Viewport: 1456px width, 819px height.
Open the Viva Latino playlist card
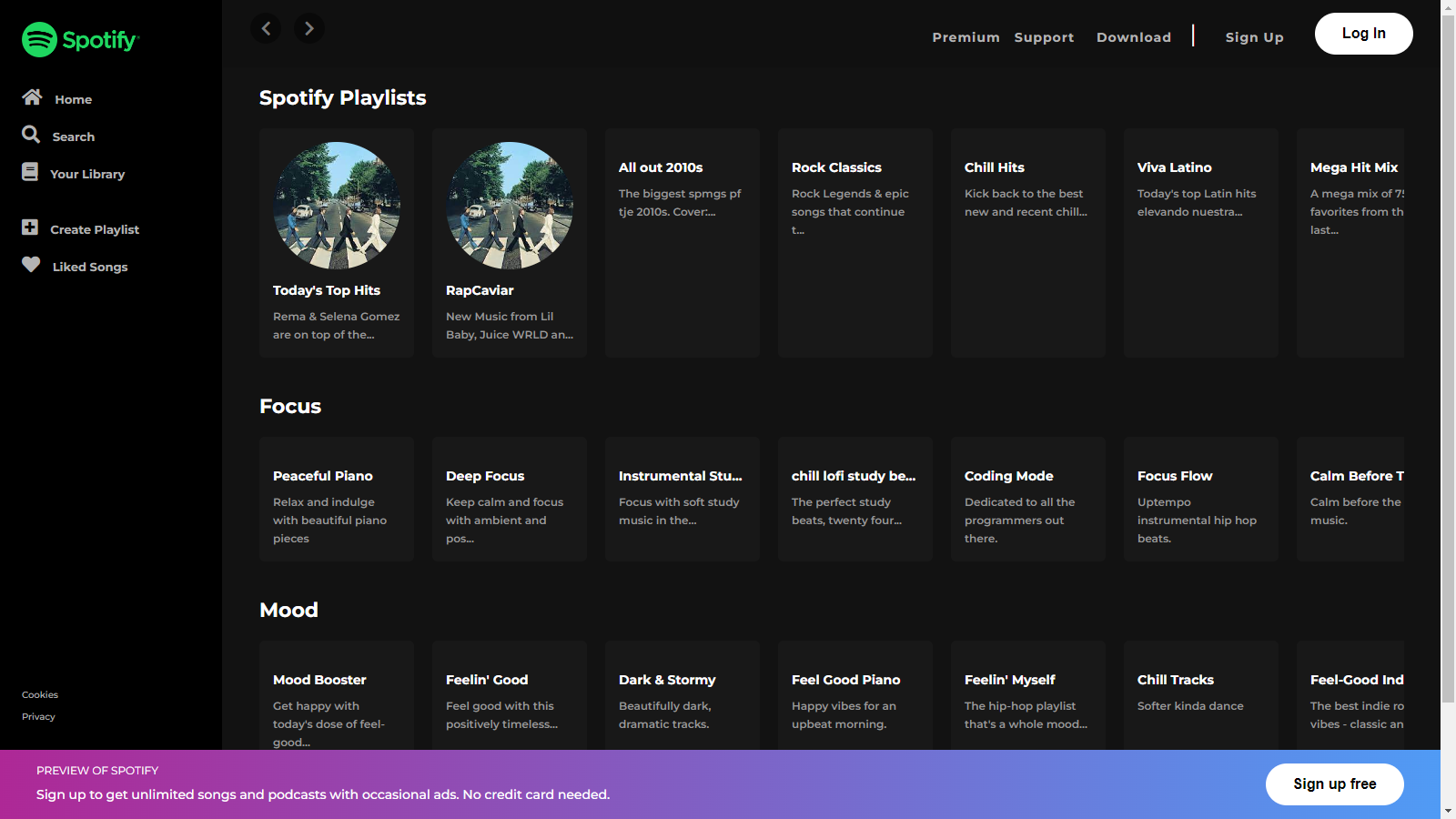(1201, 243)
